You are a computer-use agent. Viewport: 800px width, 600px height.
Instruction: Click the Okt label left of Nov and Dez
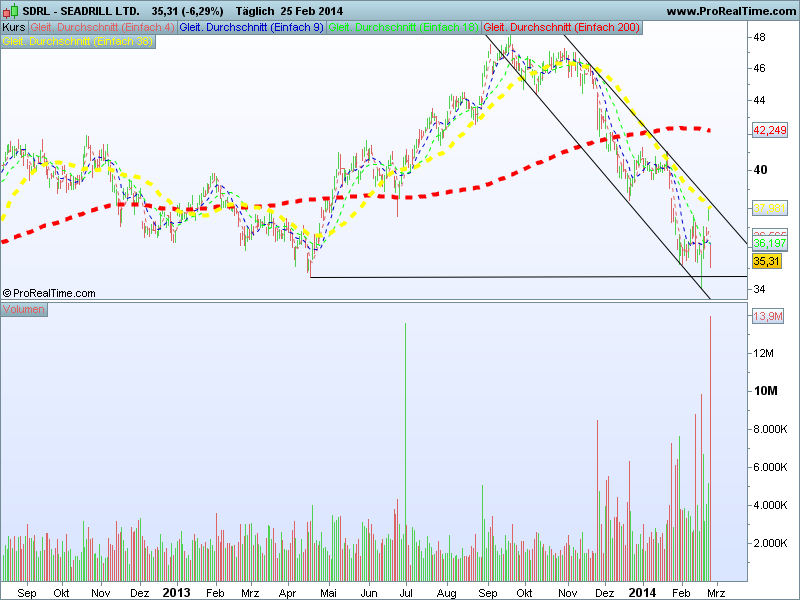pyautogui.click(x=61, y=593)
